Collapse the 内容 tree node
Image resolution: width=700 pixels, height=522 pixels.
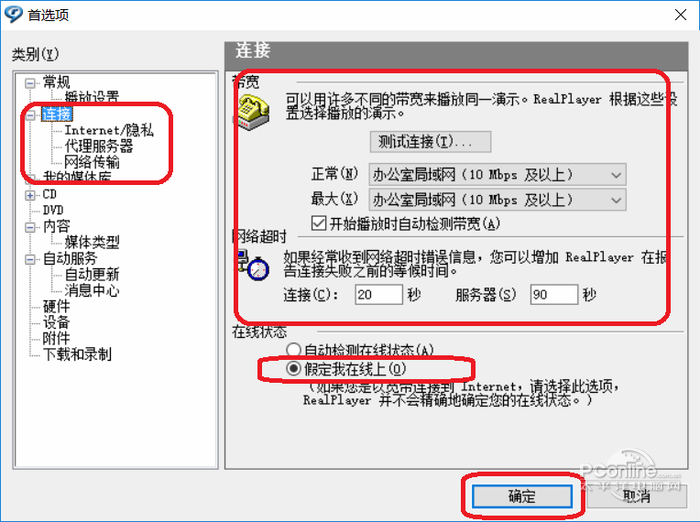[30, 227]
